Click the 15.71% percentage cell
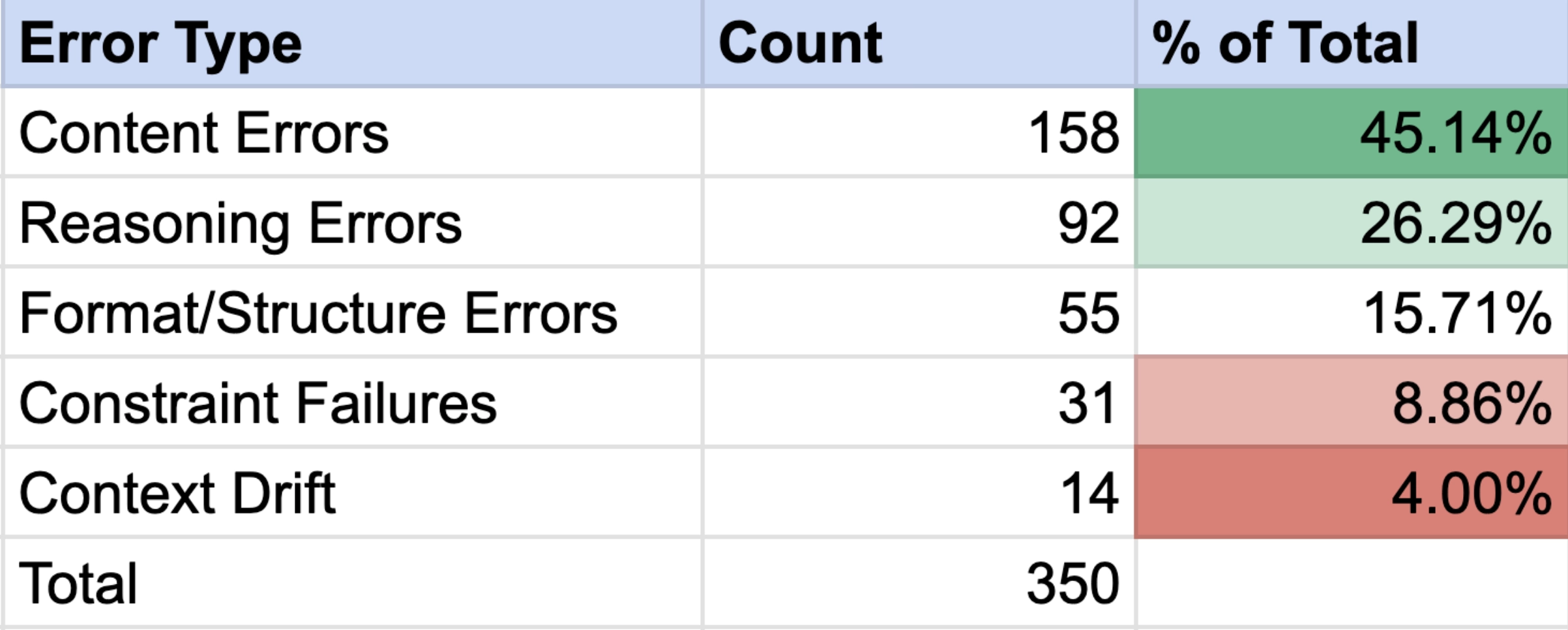This screenshot has height=630, width=1568. click(1351, 312)
